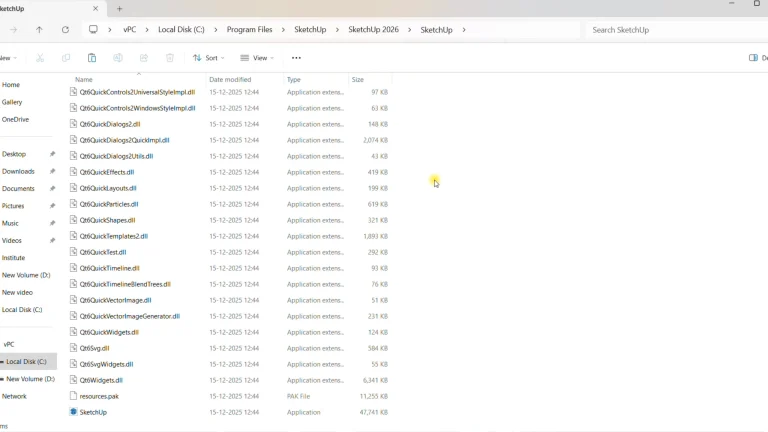Expand chevron after vPC in address bar
The image size is (768, 432).
click(x=147, y=30)
